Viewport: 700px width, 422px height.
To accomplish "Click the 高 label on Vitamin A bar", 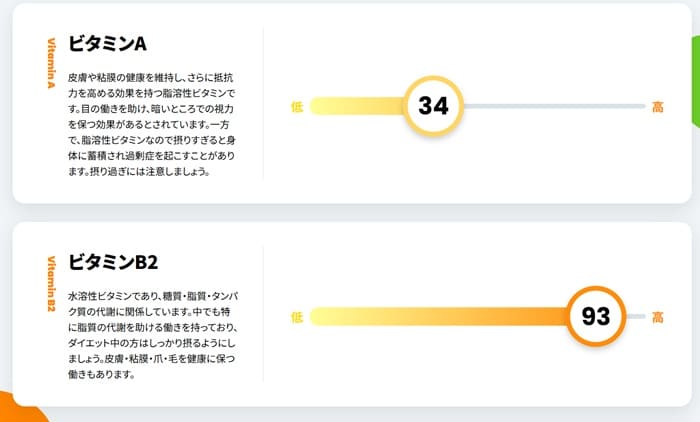I will (x=658, y=107).
